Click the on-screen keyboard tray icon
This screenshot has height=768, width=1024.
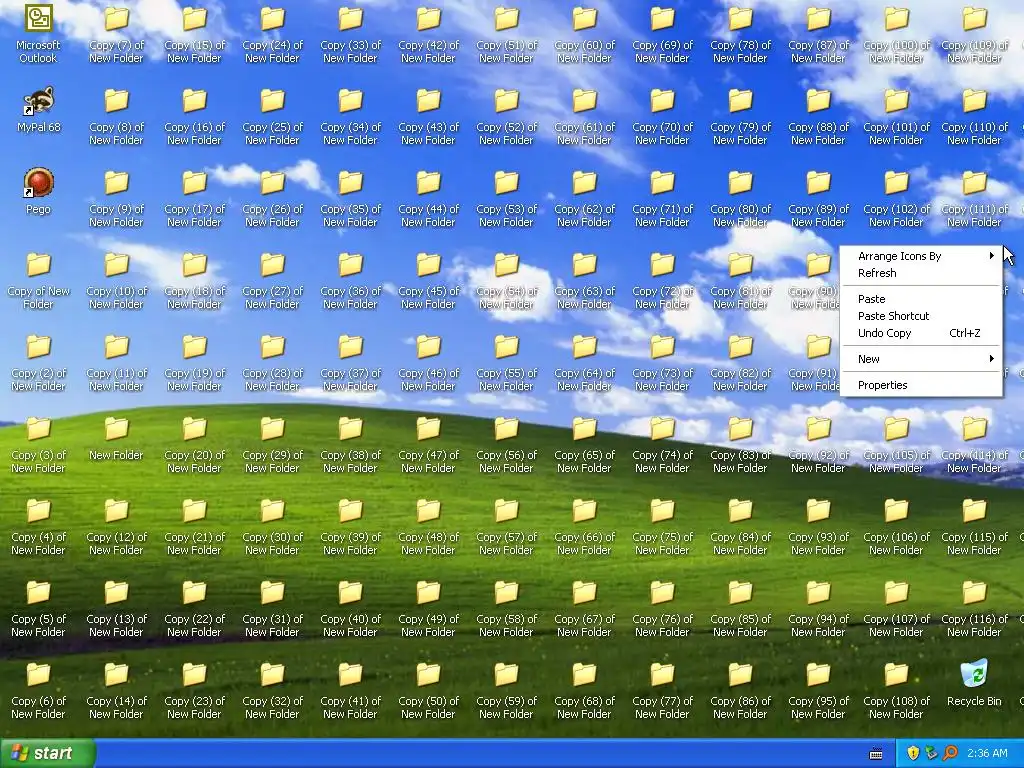pyautogui.click(x=876, y=754)
